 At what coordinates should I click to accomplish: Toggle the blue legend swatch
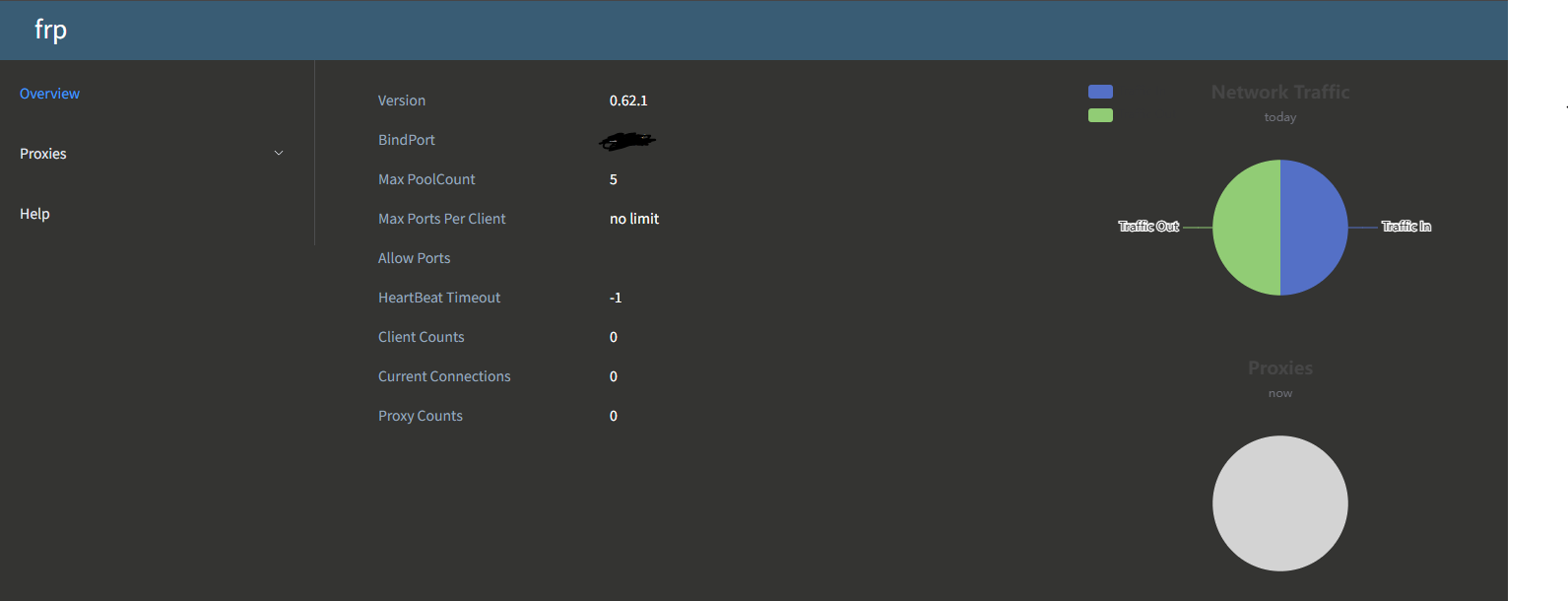[x=1100, y=92]
